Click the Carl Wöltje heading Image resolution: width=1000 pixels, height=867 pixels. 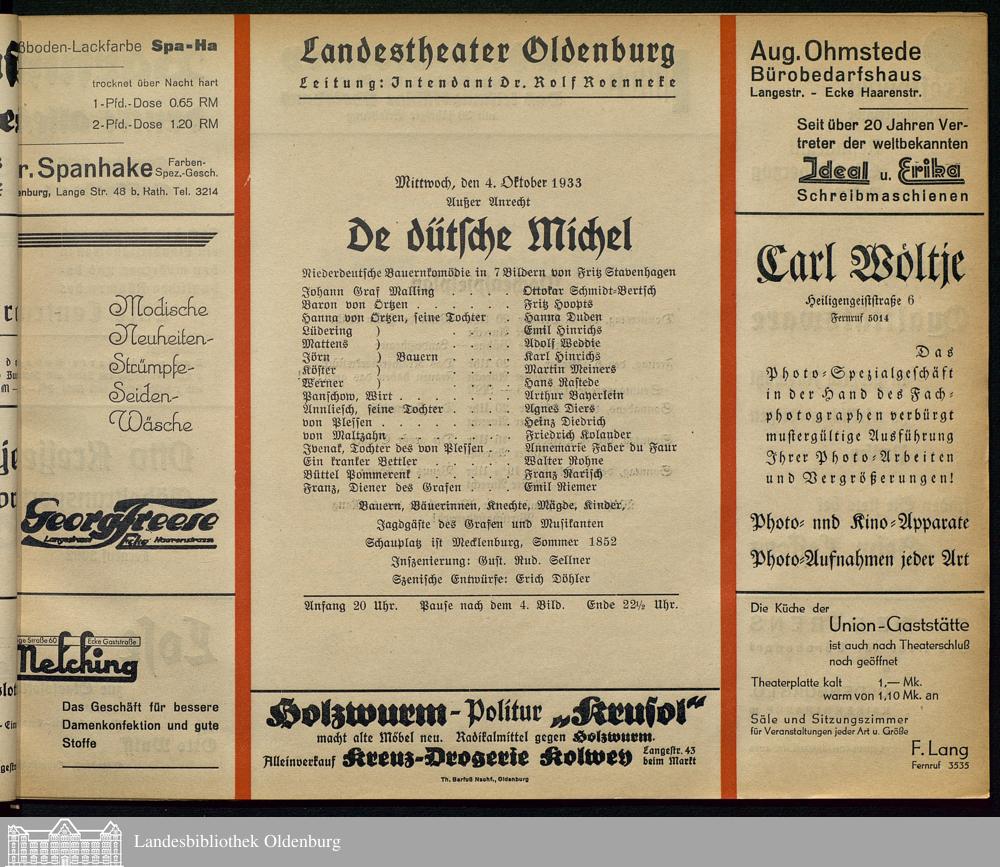tap(860, 265)
